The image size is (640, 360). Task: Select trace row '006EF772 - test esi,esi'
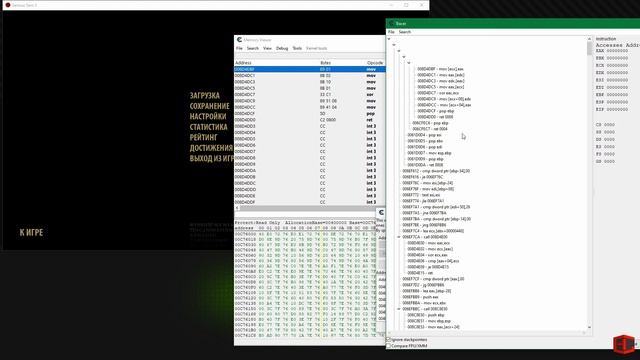(x=421, y=195)
